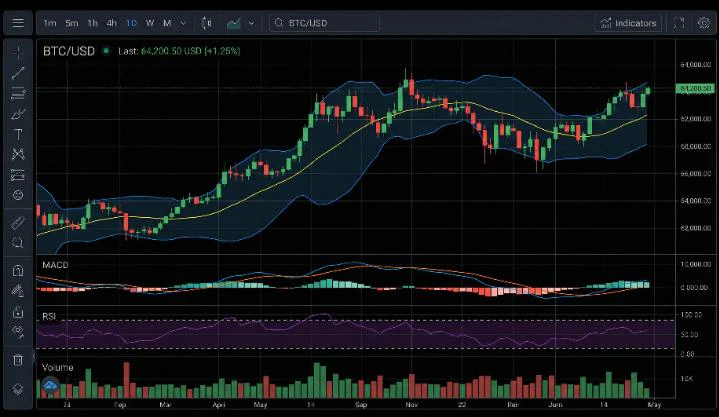Click the green area chart icon
Image resolution: width=719 pixels, height=417 pixels.
pyautogui.click(x=234, y=23)
